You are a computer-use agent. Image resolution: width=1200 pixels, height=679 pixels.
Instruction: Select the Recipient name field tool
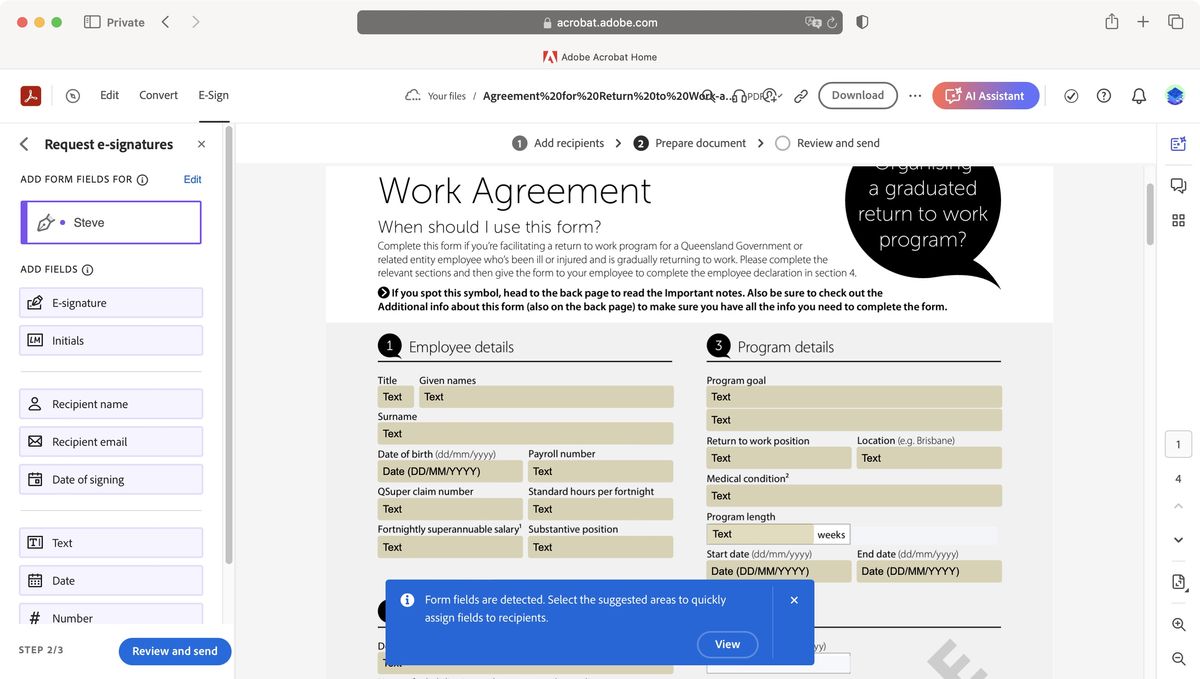pyautogui.click(x=110, y=403)
